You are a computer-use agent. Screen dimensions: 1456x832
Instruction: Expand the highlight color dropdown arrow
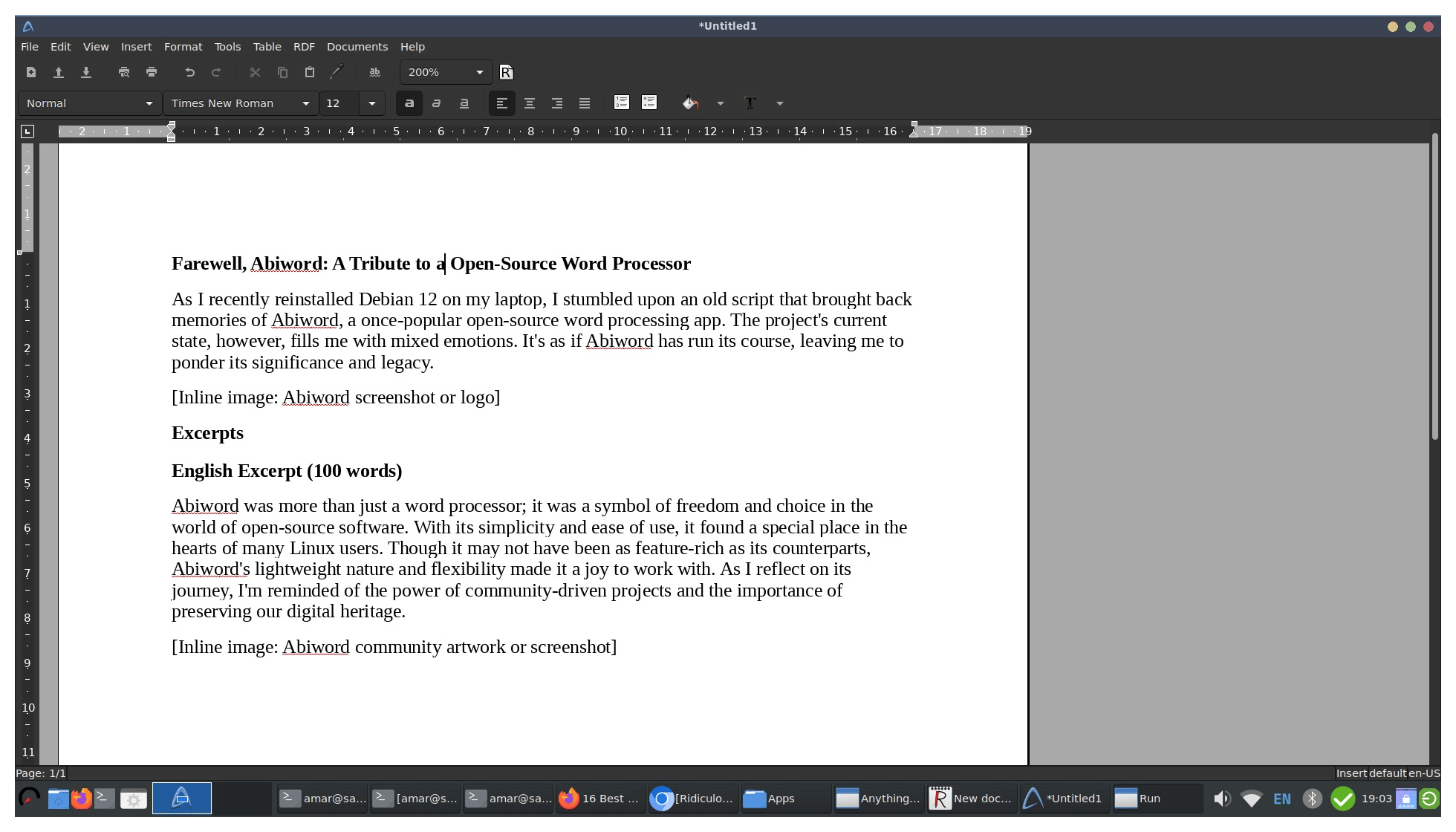point(720,103)
